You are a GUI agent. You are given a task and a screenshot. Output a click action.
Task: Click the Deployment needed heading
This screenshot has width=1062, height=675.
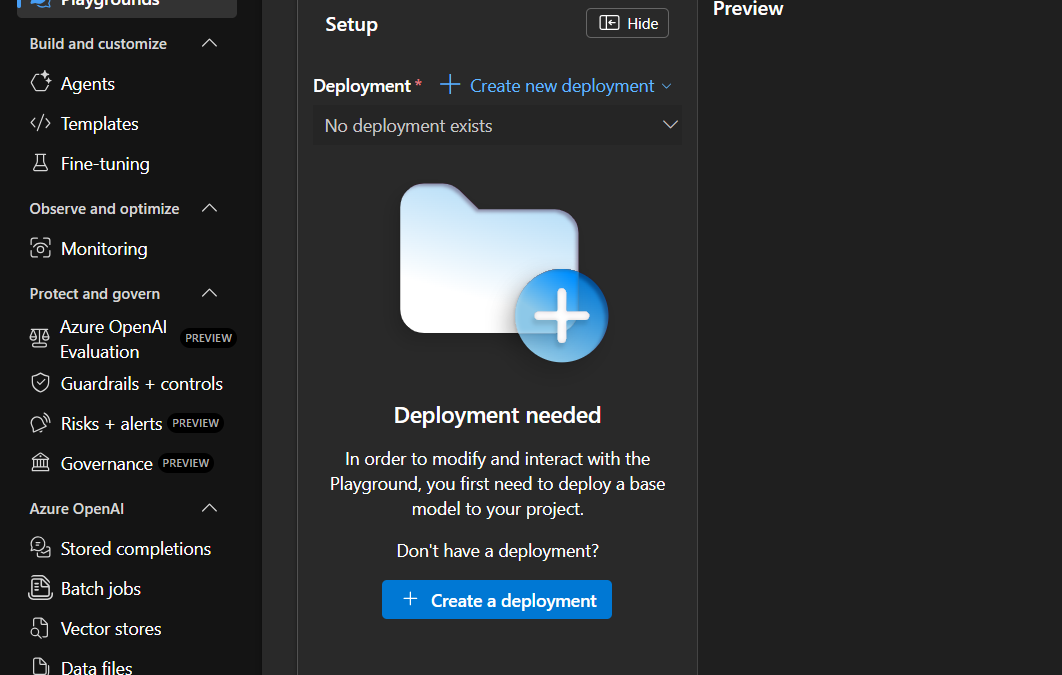click(497, 414)
